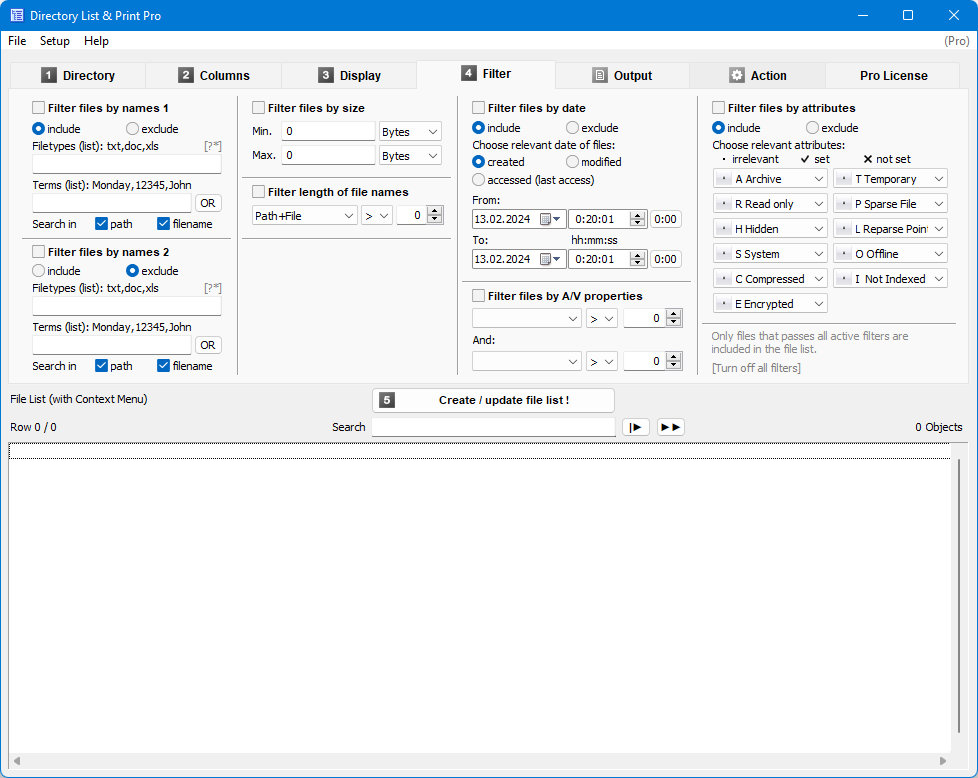Open the Max size Bytes unit dropdown
978x778 pixels.
pyautogui.click(x=410, y=155)
